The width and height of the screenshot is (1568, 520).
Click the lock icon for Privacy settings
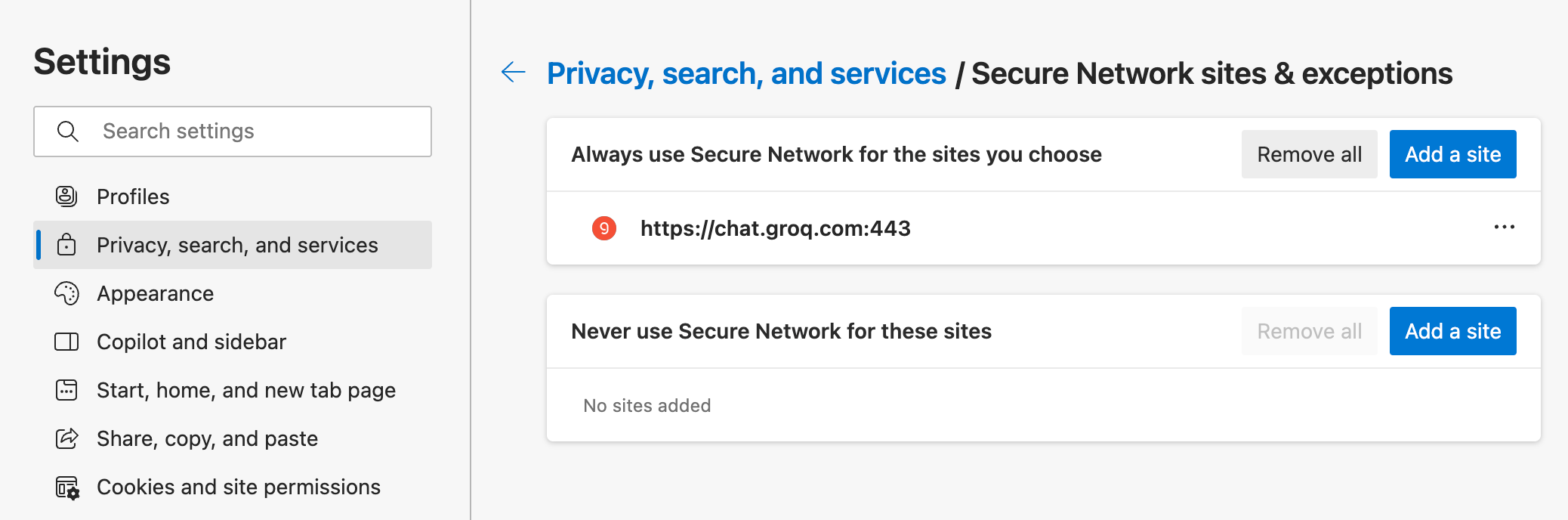pos(66,245)
